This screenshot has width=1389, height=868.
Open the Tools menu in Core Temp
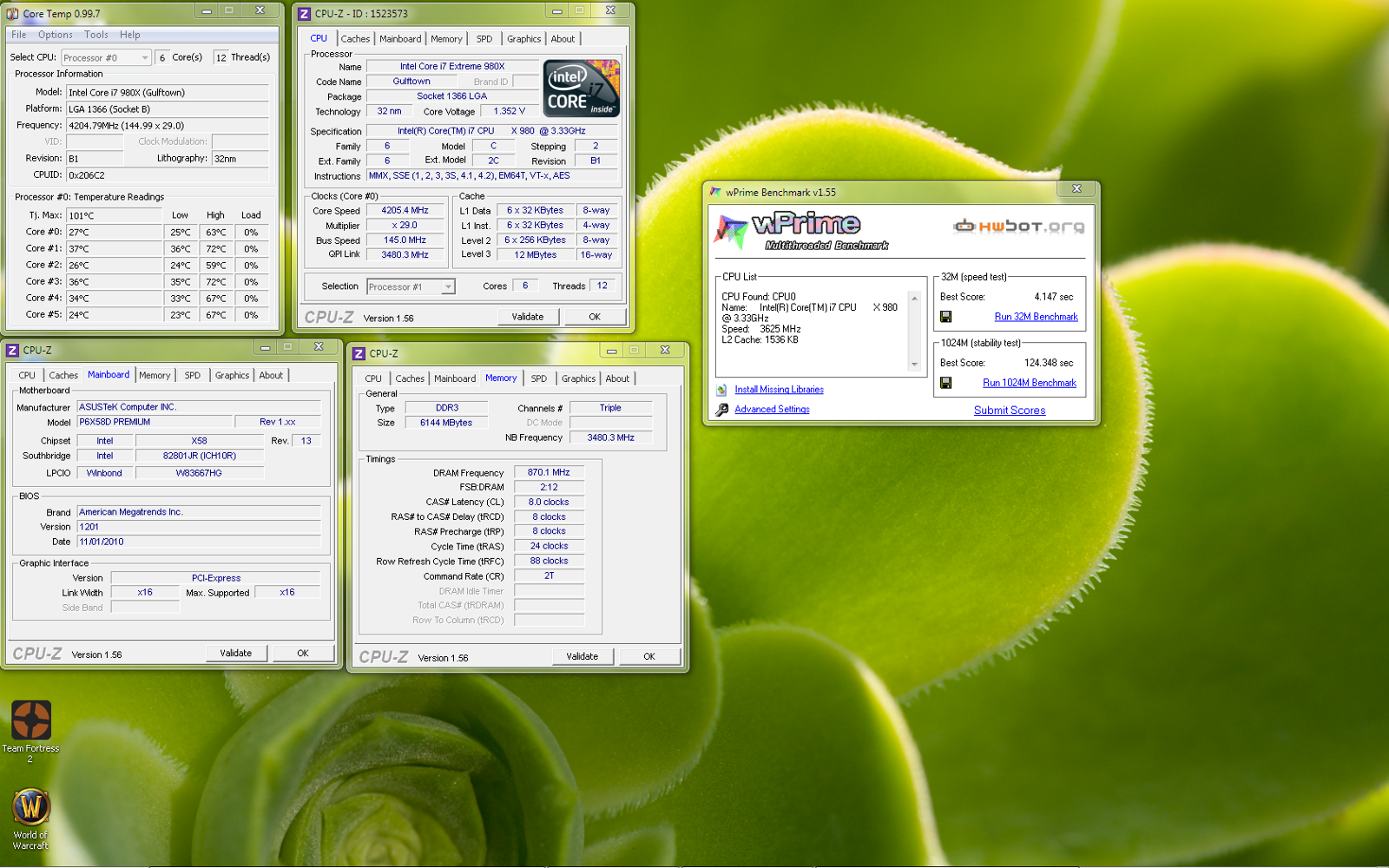pos(96,35)
